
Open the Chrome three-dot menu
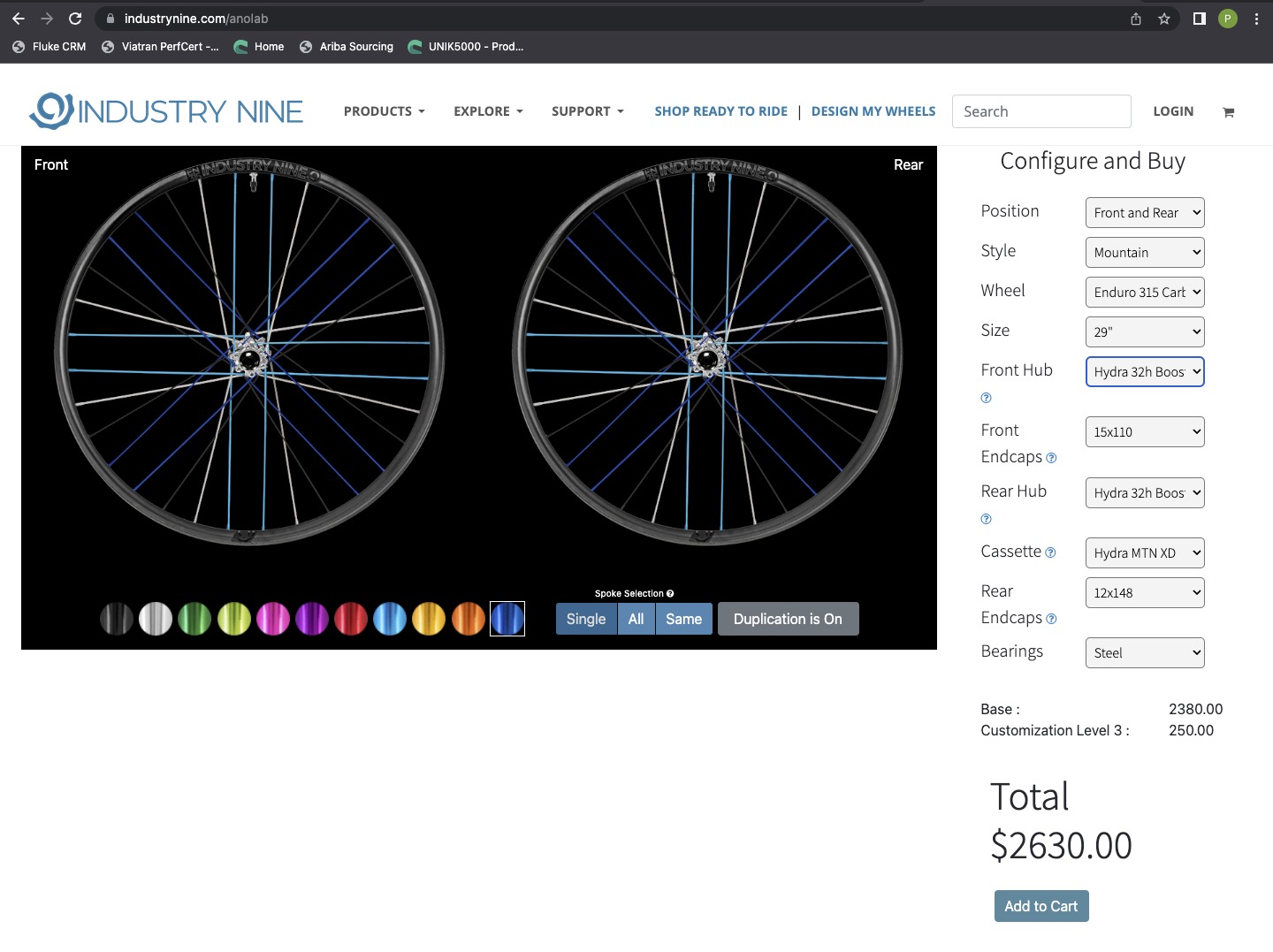pos(1256,19)
